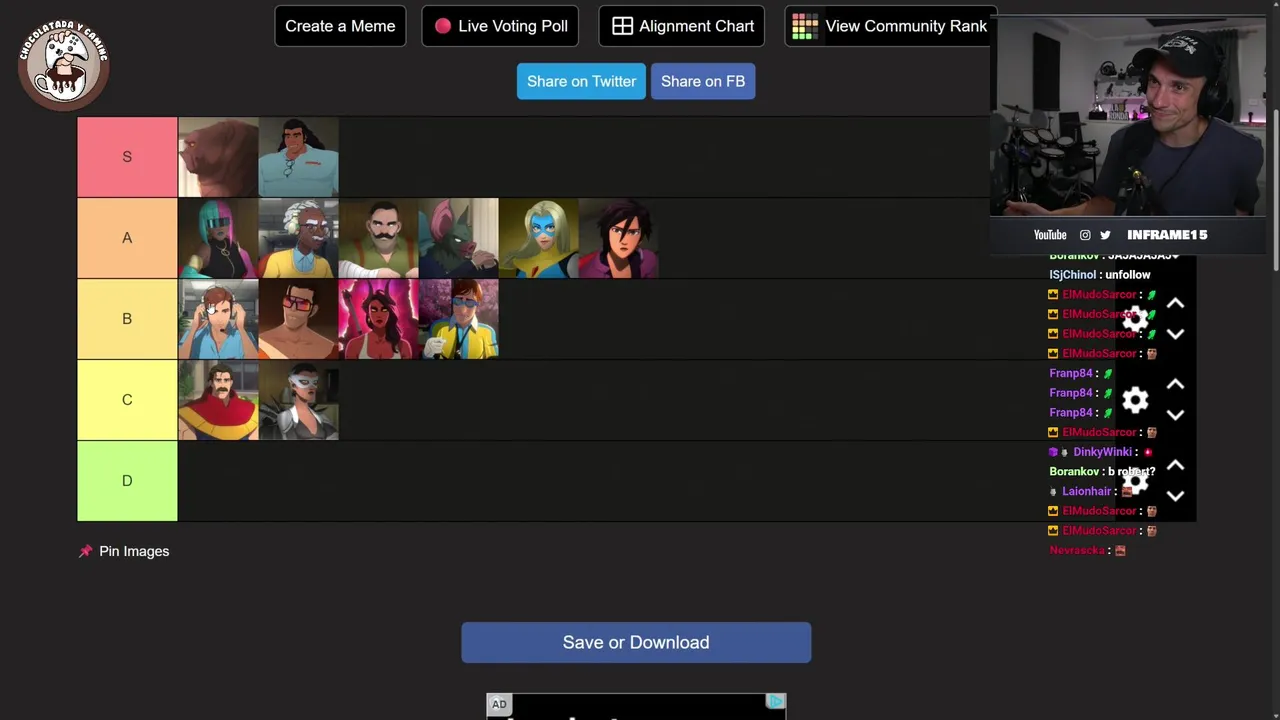Start a Live Voting Poll

pos(500,26)
